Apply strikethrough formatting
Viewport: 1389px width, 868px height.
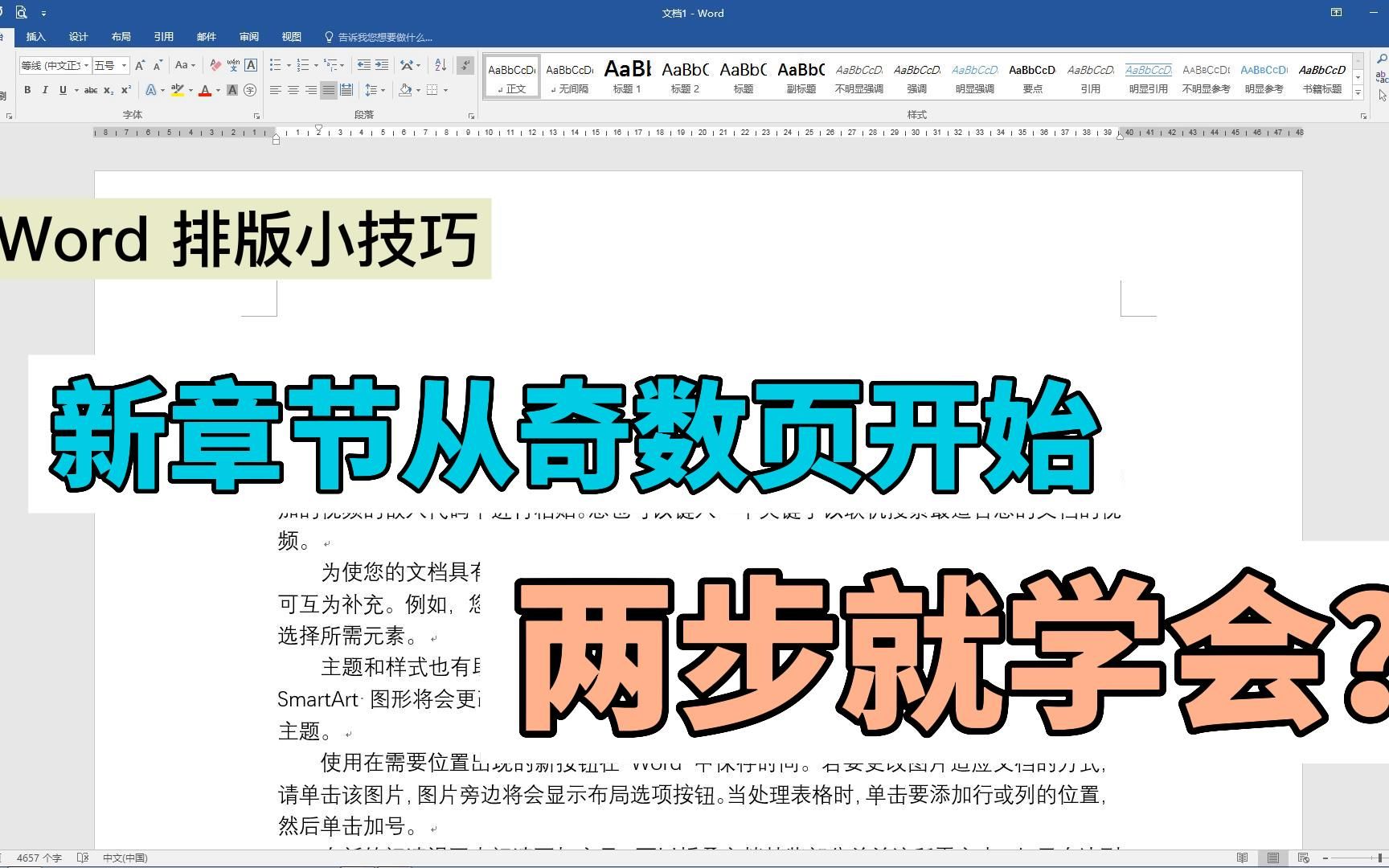(x=91, y=90)
